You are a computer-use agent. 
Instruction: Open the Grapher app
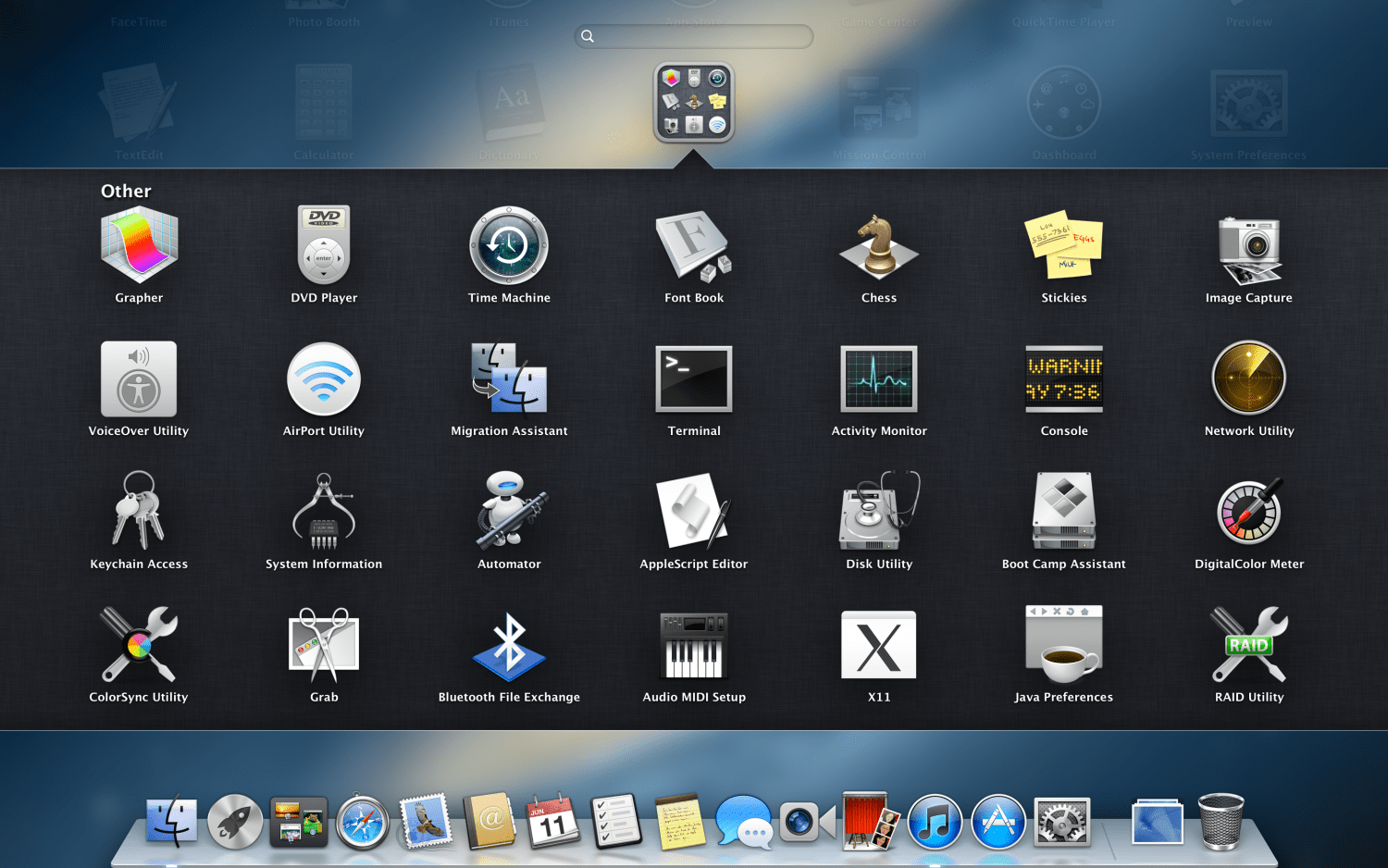coord(139,246)
